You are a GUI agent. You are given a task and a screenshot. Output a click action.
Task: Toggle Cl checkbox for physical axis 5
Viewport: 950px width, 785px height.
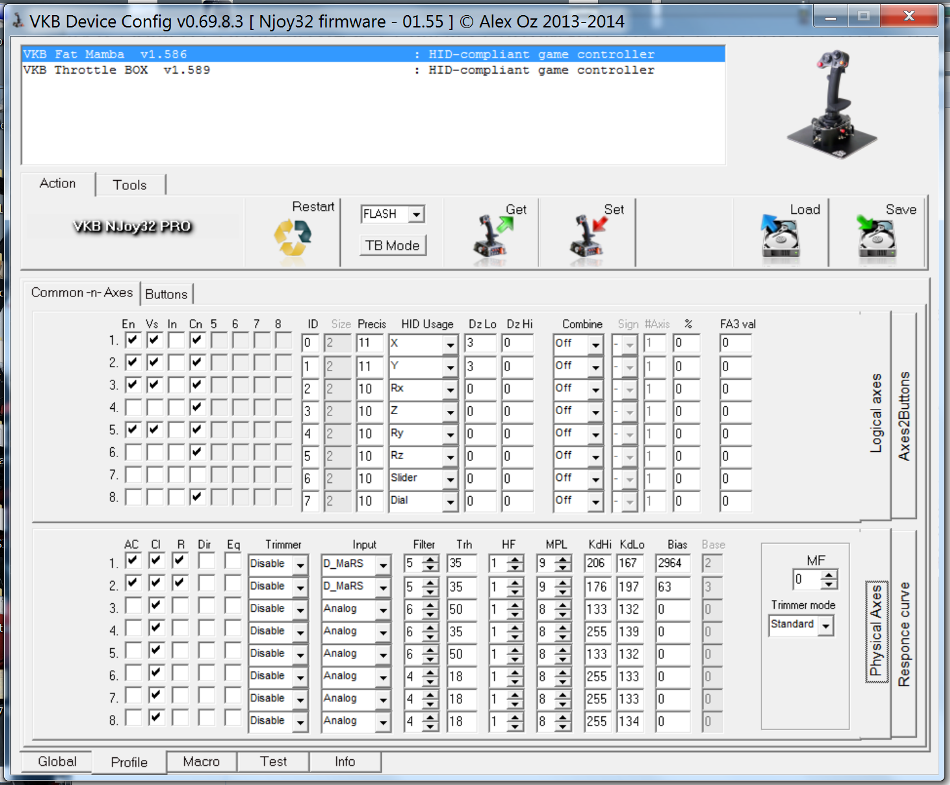click(156, 651)
